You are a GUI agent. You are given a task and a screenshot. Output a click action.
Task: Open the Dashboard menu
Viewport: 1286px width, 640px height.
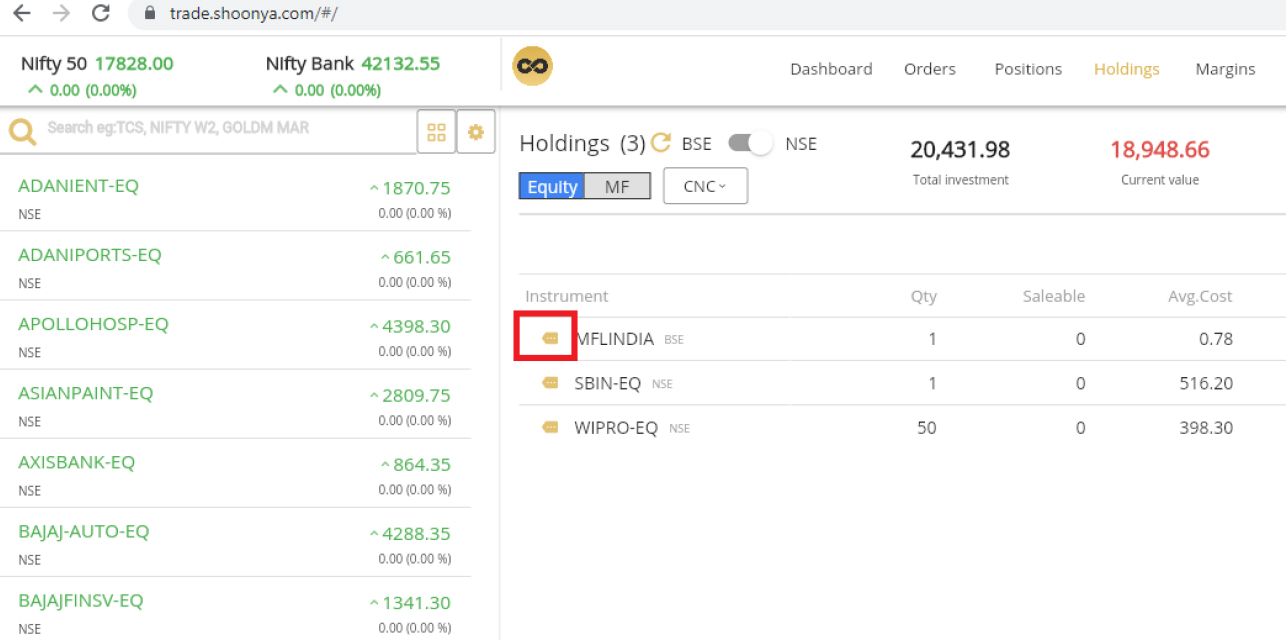[831, 69]
